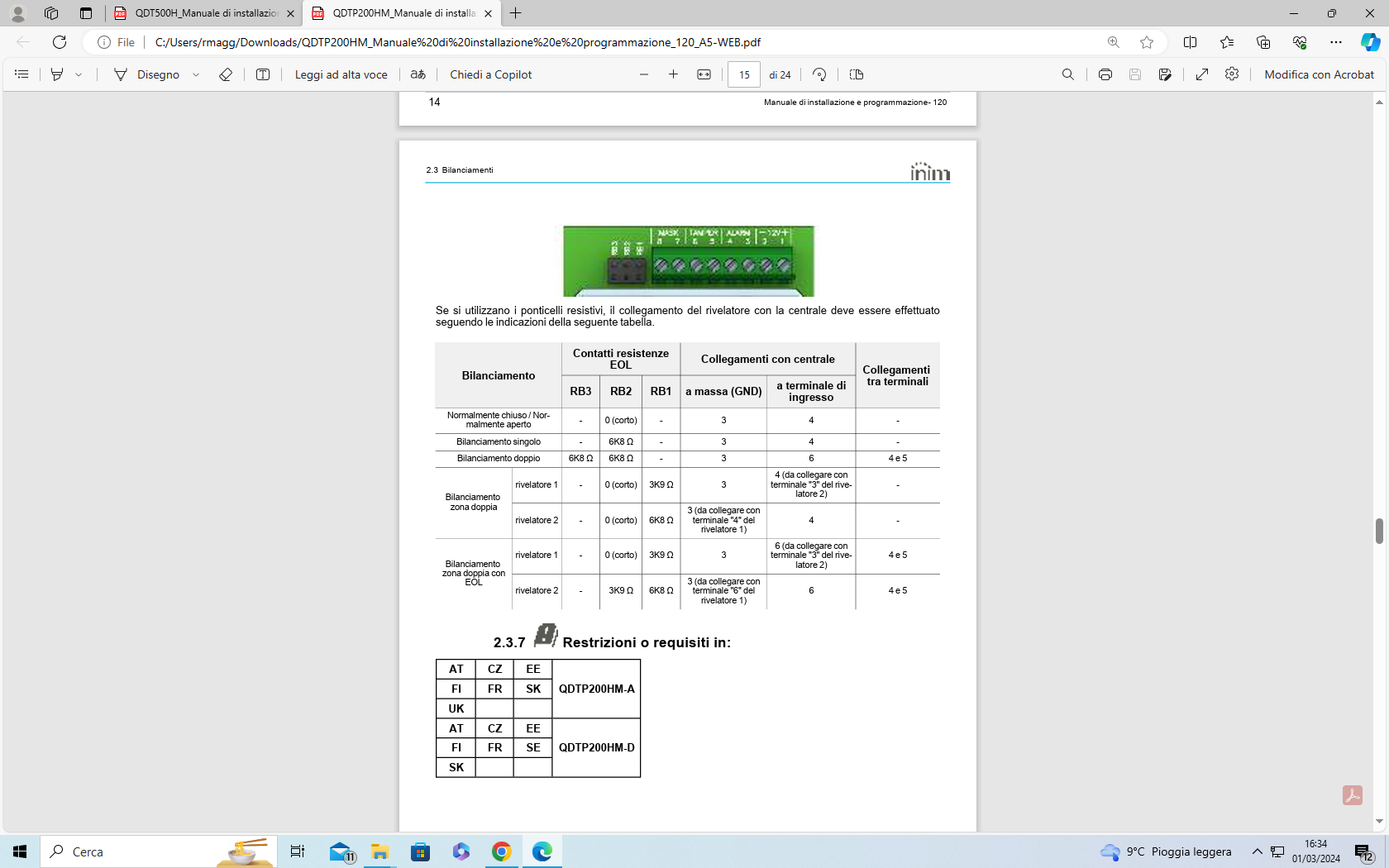
Task: Rotate the PDF page
Action: coord(819,74)
